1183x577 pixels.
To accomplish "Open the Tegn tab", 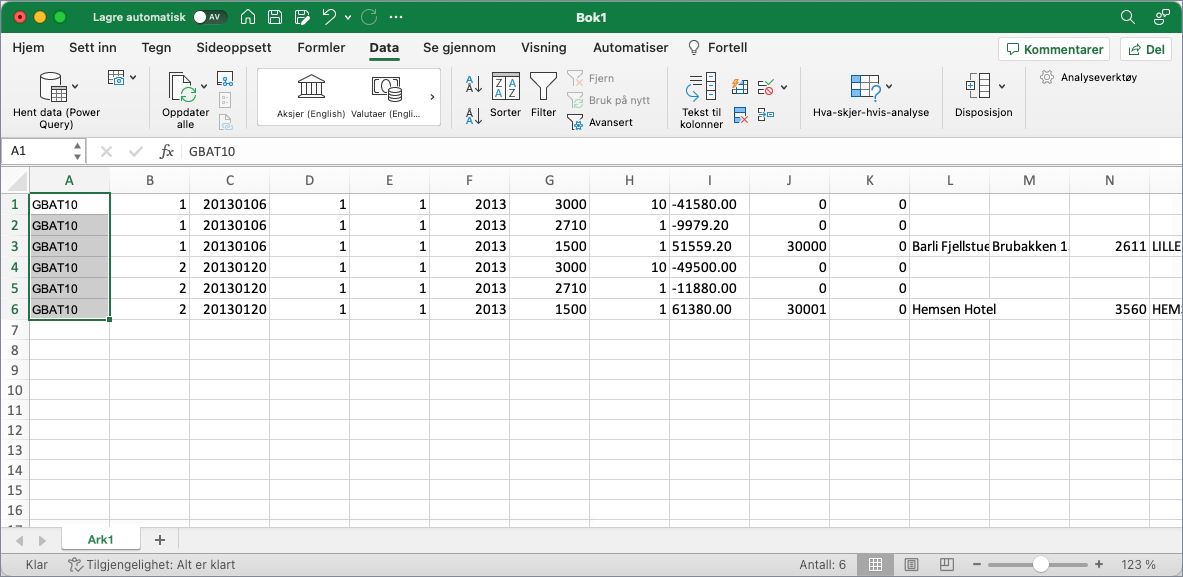I will [156, 48].
